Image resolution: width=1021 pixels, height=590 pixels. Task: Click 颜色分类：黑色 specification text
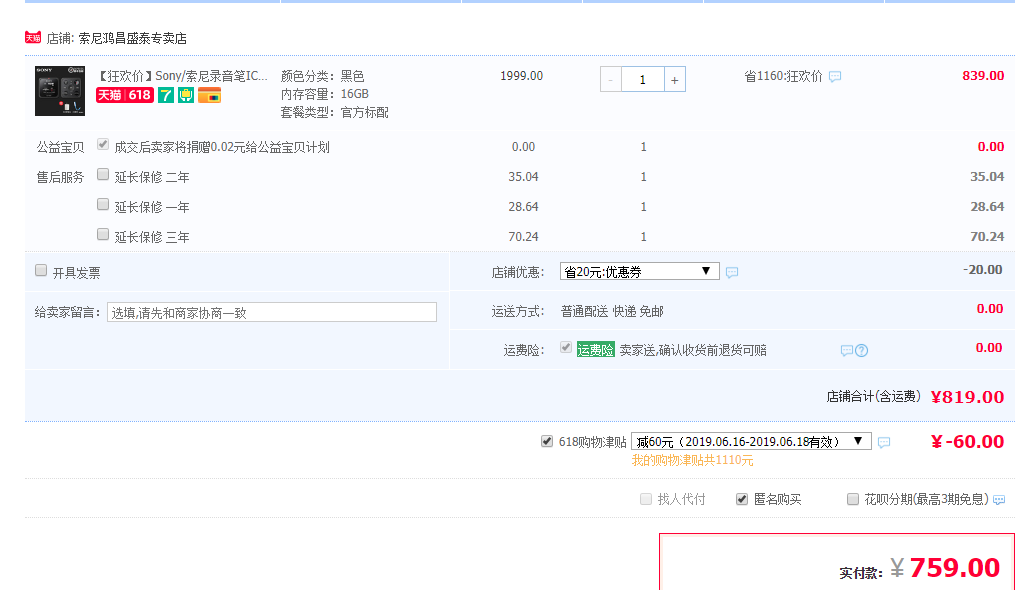322,76
